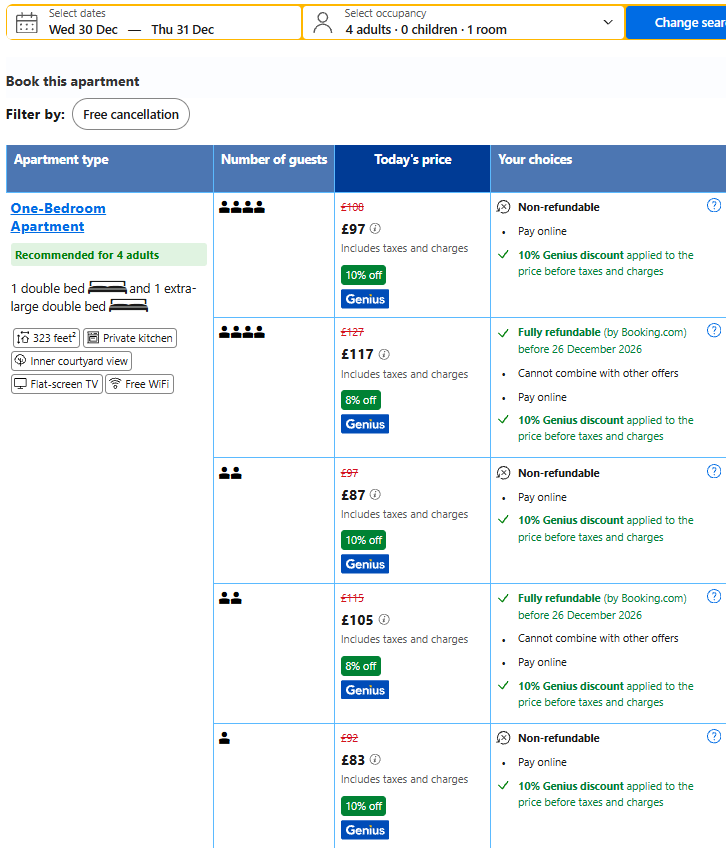726x848 pixels.
Task: Click the 323 feet² size tag
Action: 46,338
